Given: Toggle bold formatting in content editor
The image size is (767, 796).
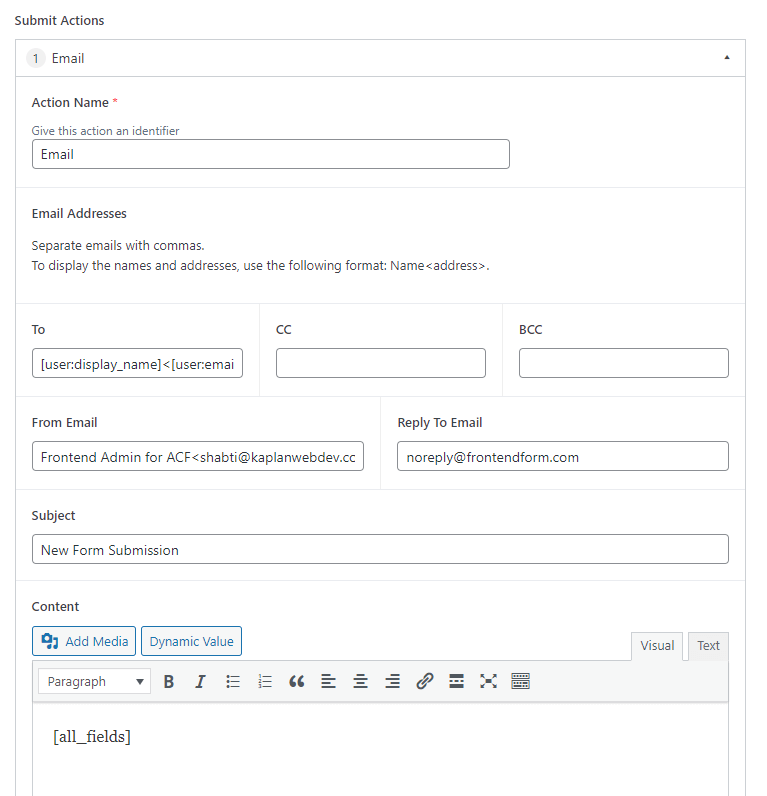Looking at the screenshot, I should [169, 681].
